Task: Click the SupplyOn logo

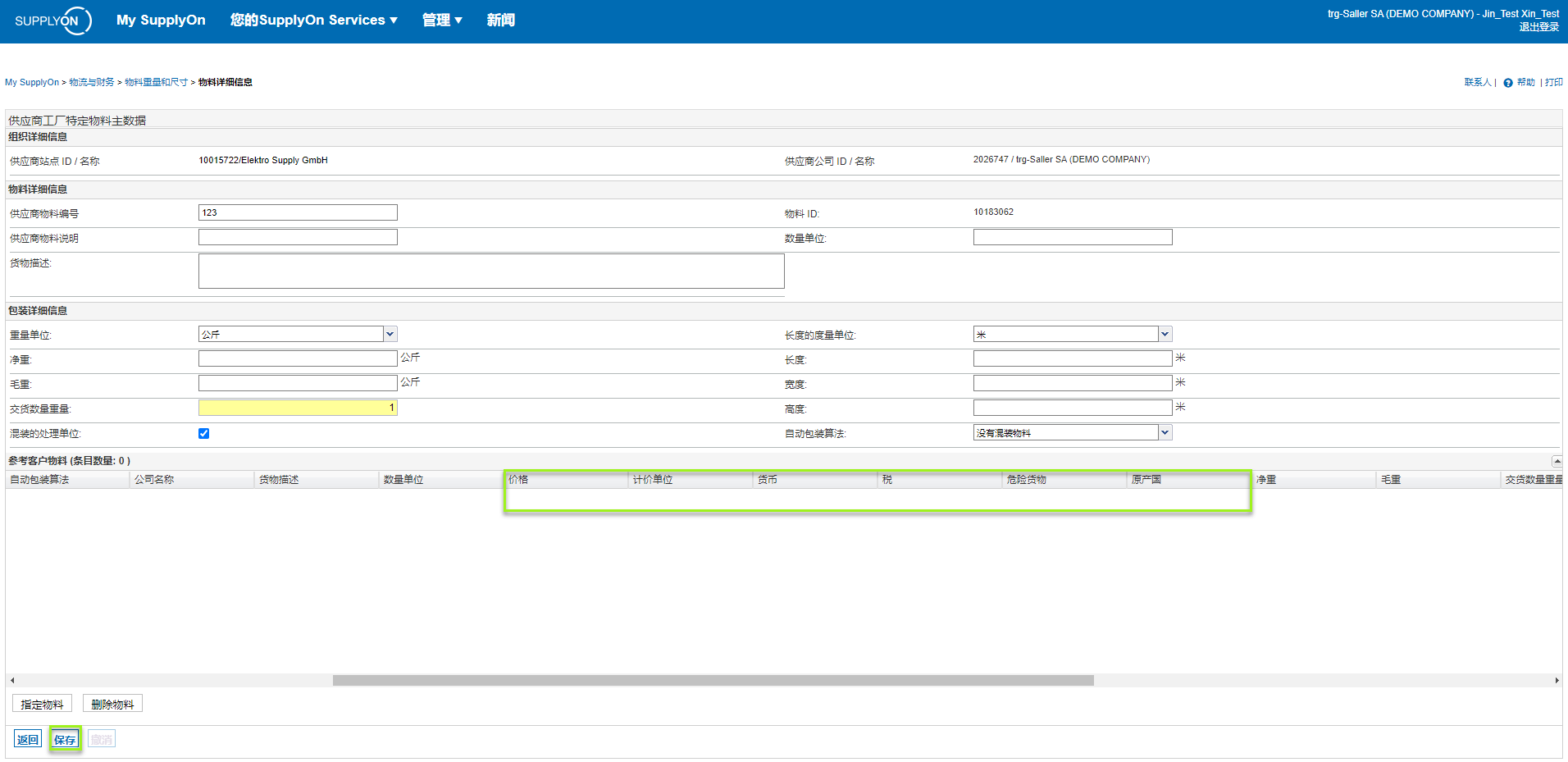Action: 52,21
